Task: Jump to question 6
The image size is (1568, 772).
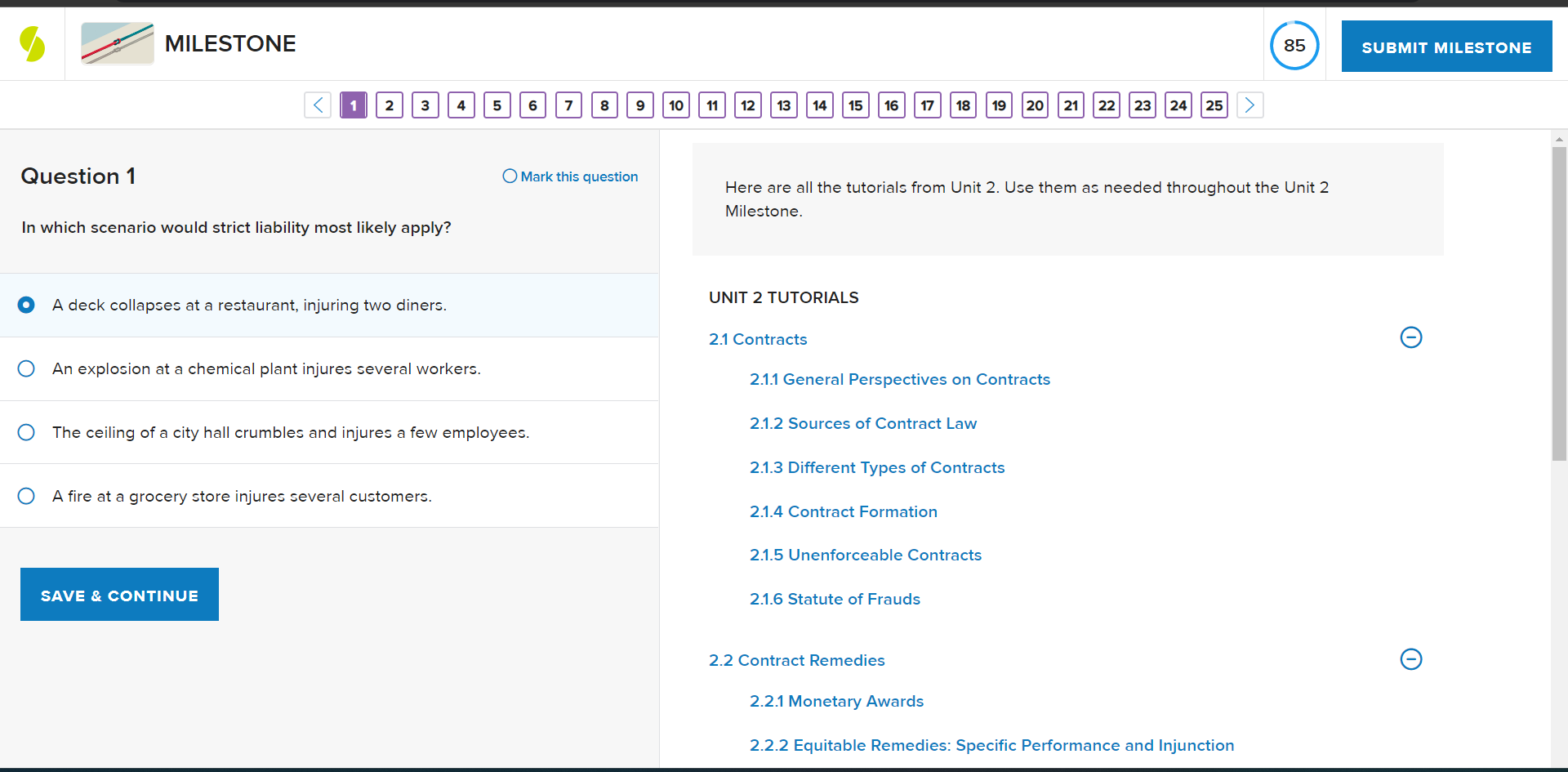Action: click(x=533, y=105)
